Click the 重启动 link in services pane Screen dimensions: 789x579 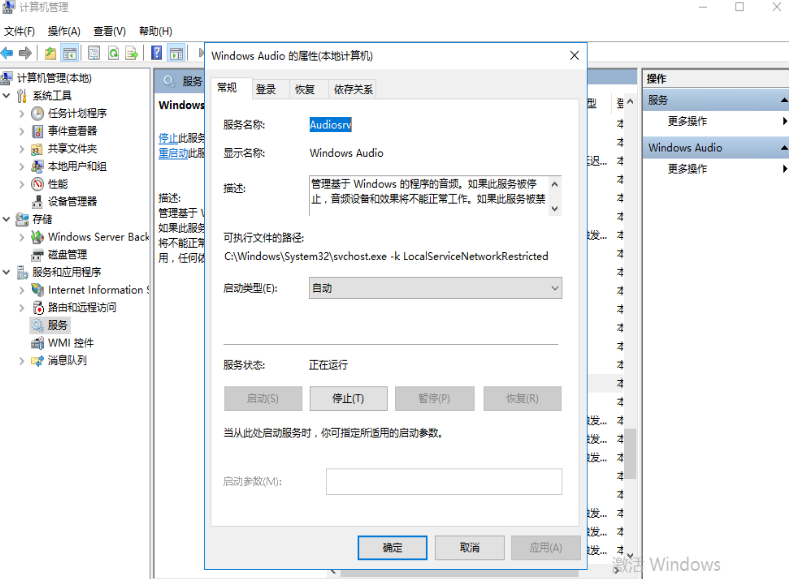(x=173, y=153)
